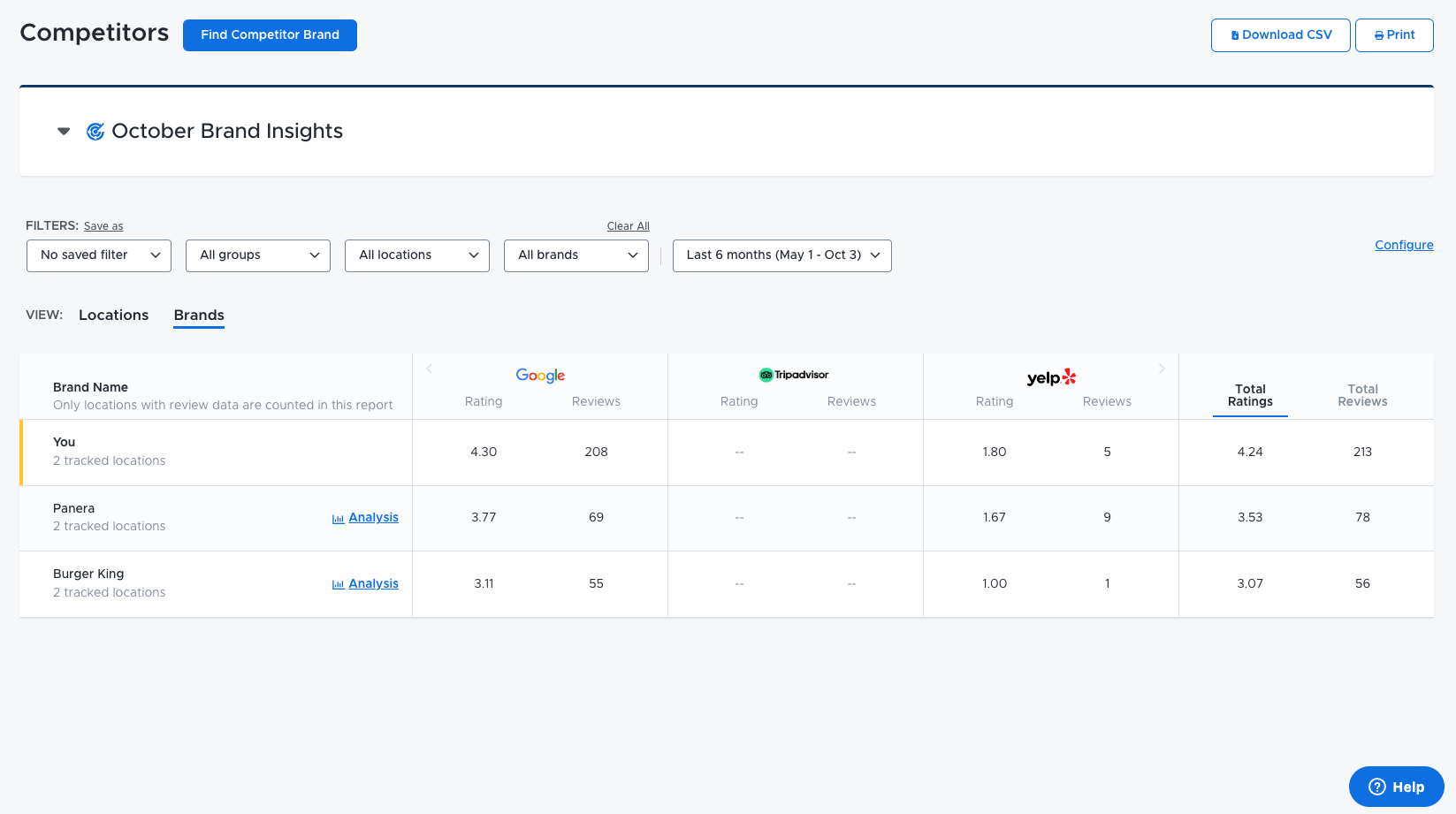Click the next review sites arrow

pyautogui.click(x=1162, y=369)
